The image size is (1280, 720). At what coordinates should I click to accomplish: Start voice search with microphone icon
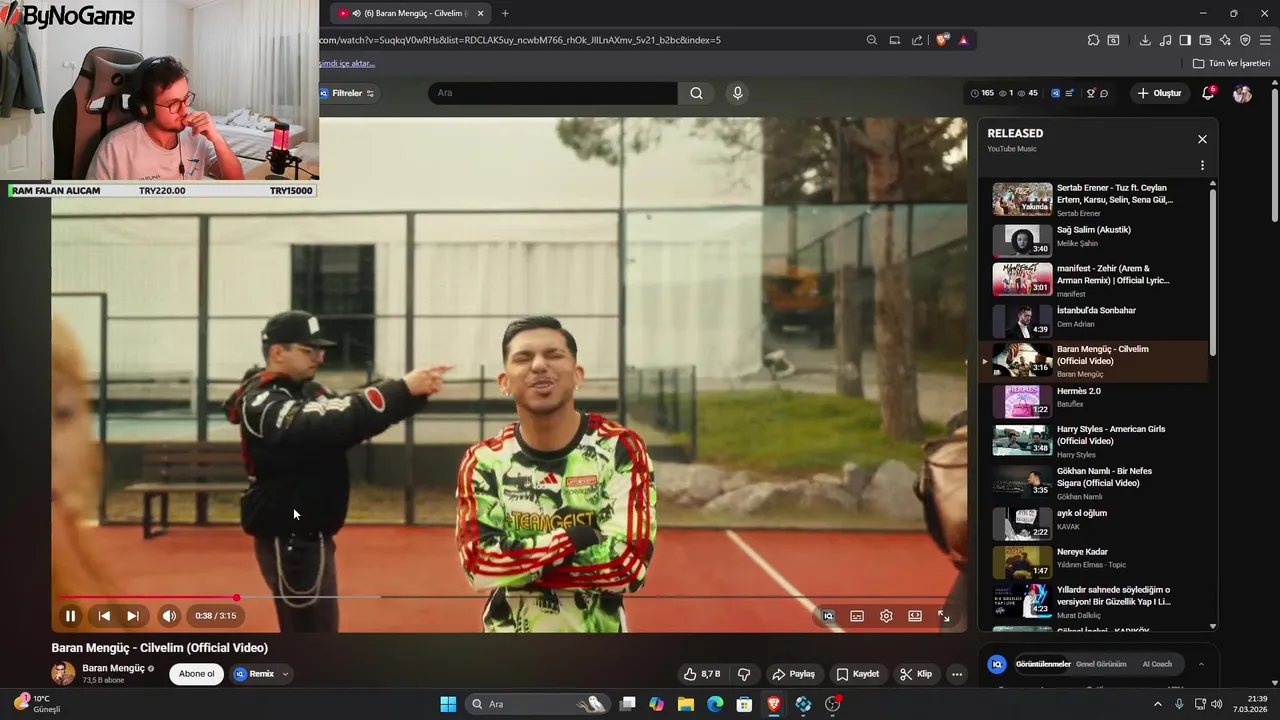pos(738,93)
